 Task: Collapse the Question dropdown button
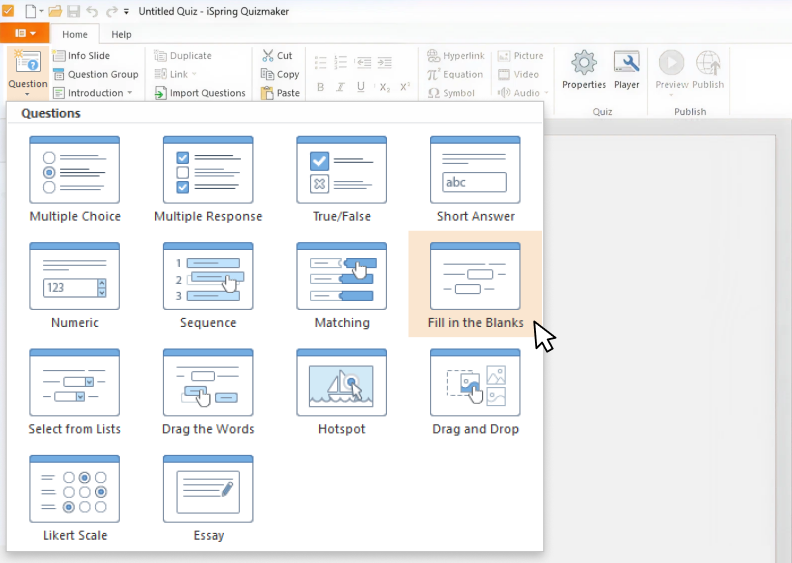(27, 72)
